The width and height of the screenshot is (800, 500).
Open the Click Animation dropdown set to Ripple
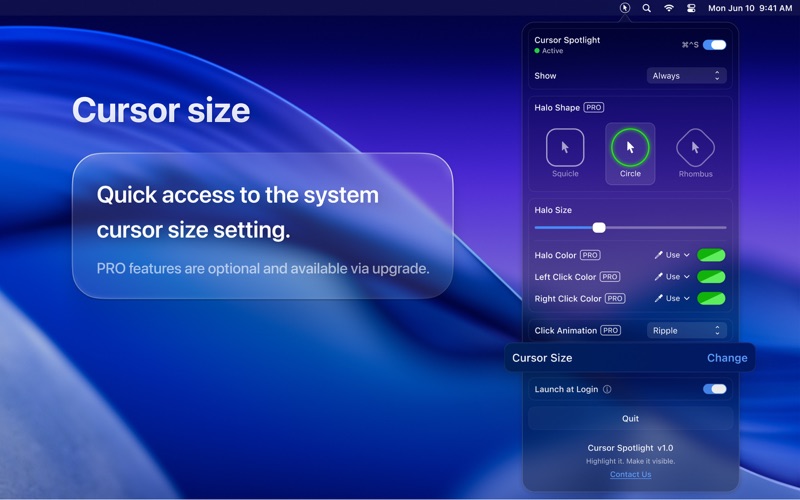(x=686, y=331)
